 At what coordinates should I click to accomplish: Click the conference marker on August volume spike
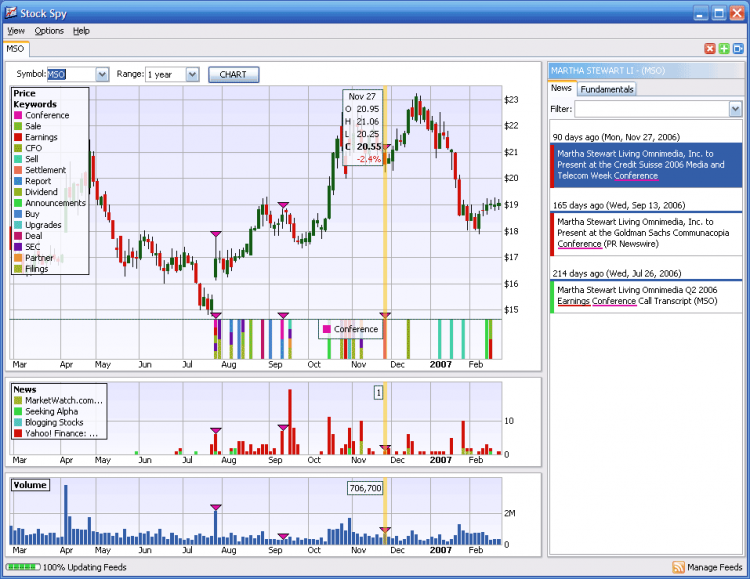pyautogui.click(x=216, y=507)
